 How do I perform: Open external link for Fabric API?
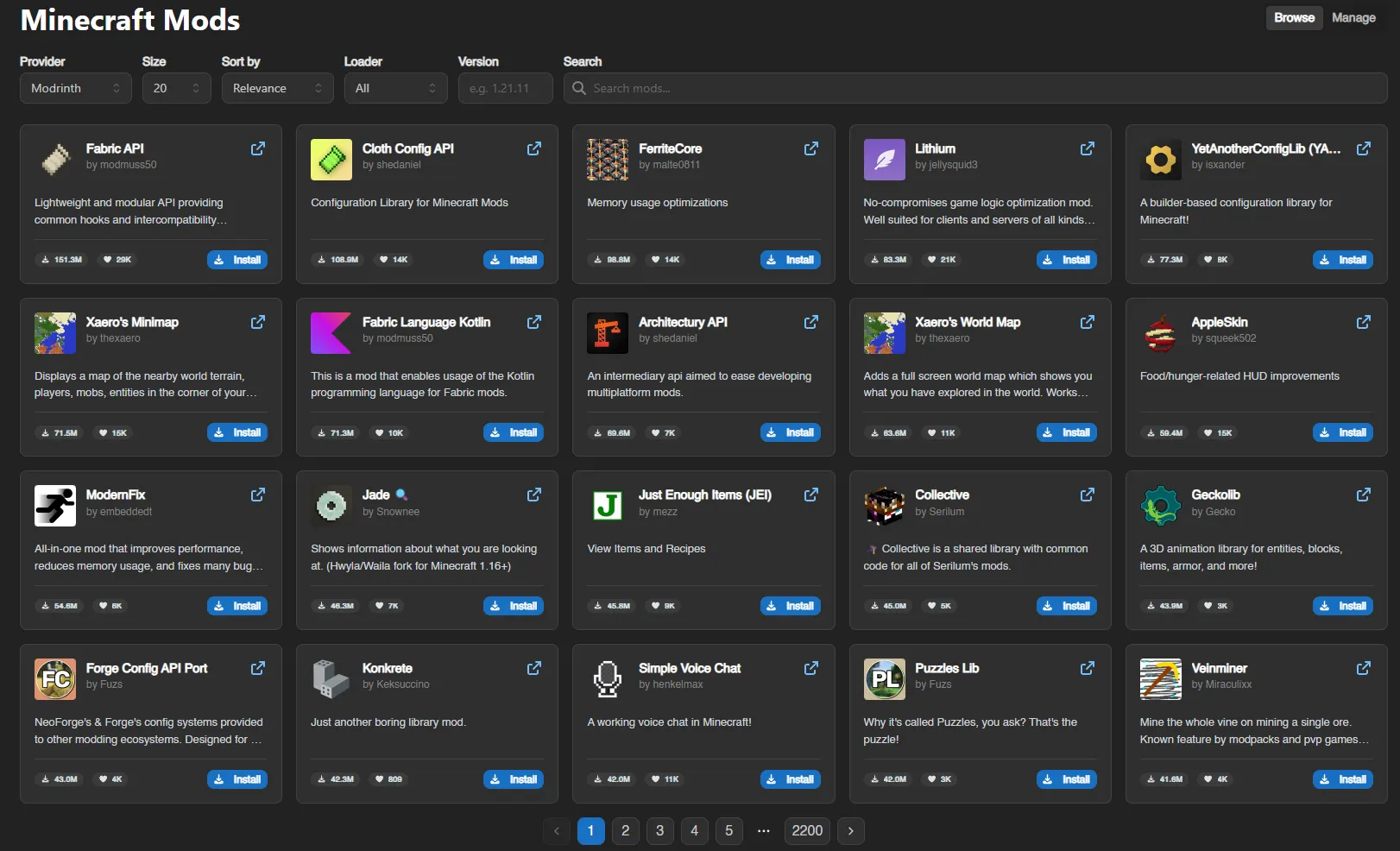point(258,148)
